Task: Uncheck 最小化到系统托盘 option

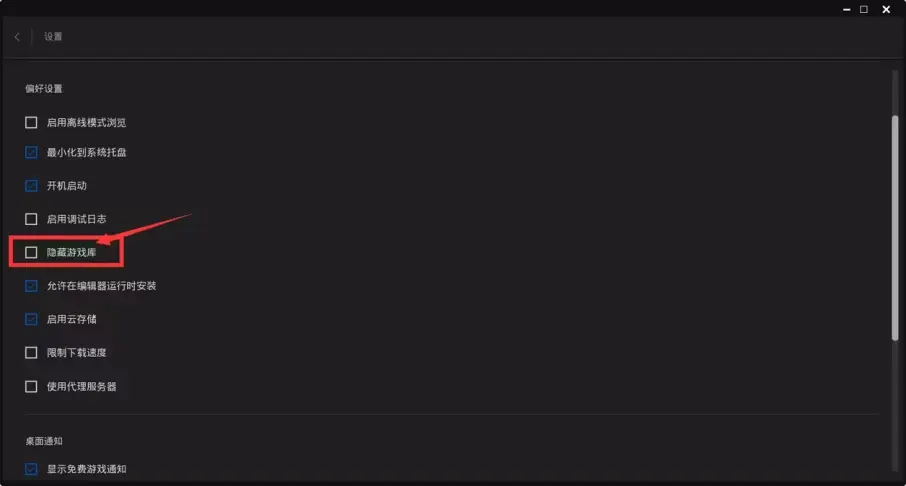Action: tap(31, 153)
